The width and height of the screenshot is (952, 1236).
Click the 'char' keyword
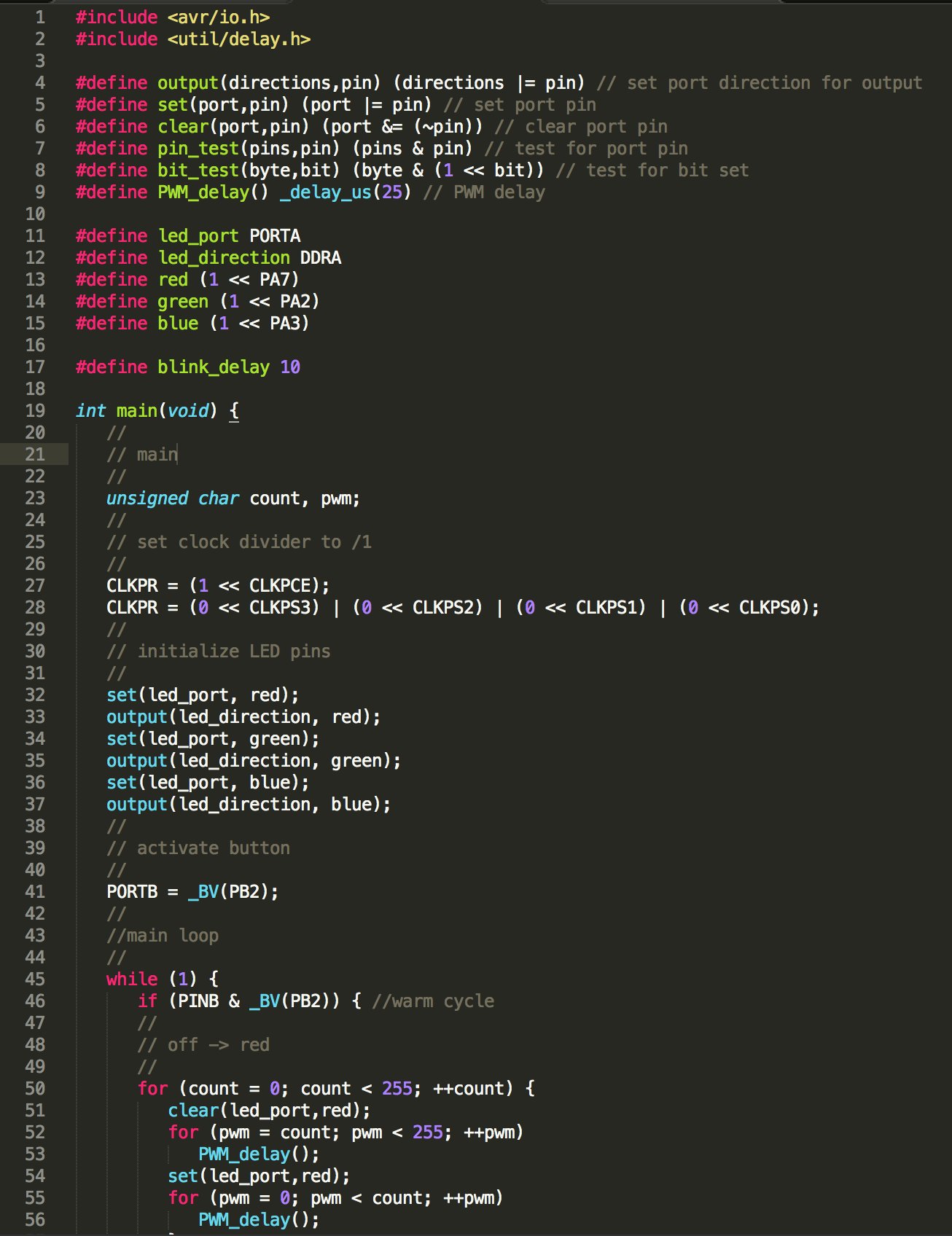pos(219,498)
